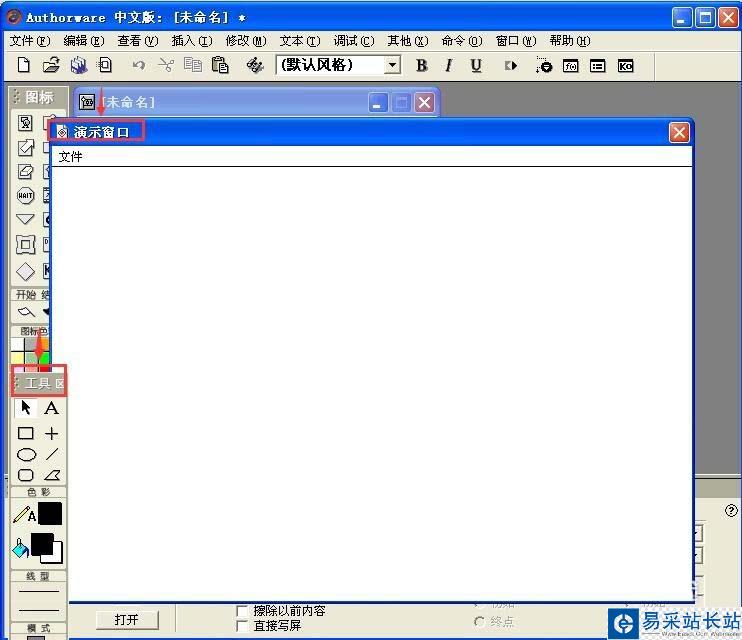Check the 直接写屏 checkbox

(241, 626)
